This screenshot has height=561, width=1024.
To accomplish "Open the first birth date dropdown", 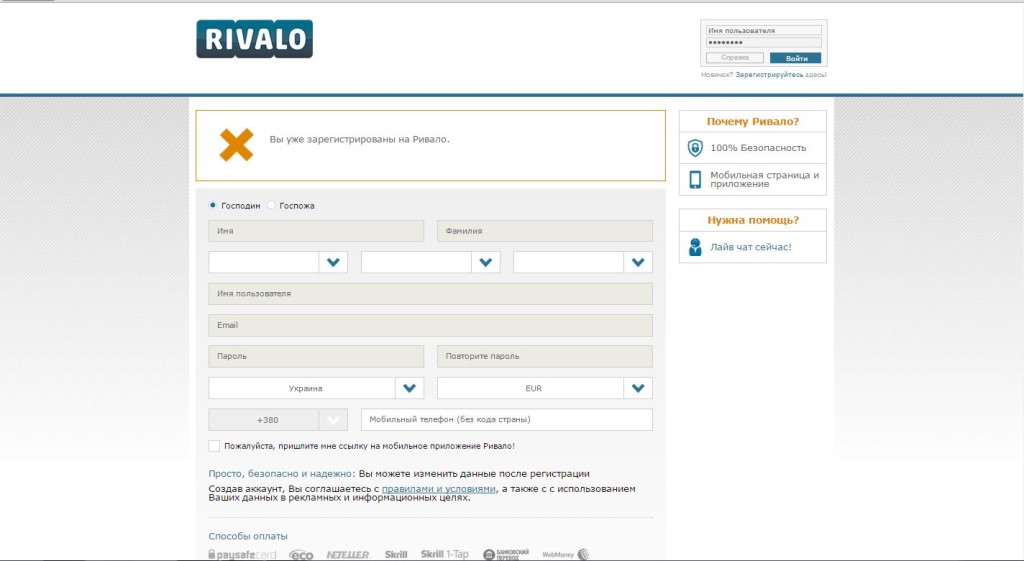I will [x=278, y=262].
